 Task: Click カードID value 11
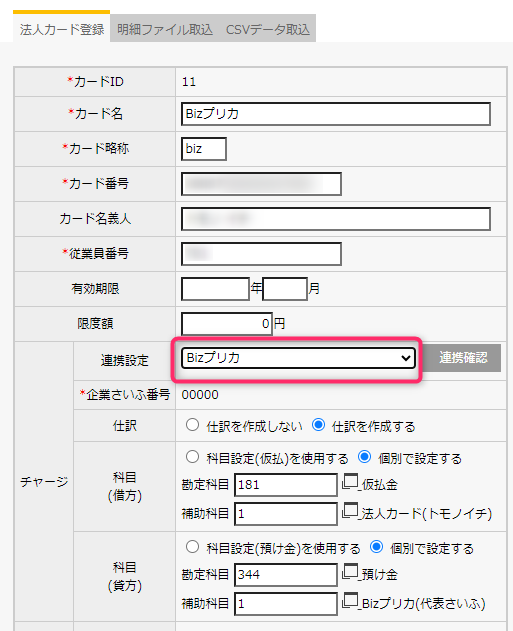point(189,82)
